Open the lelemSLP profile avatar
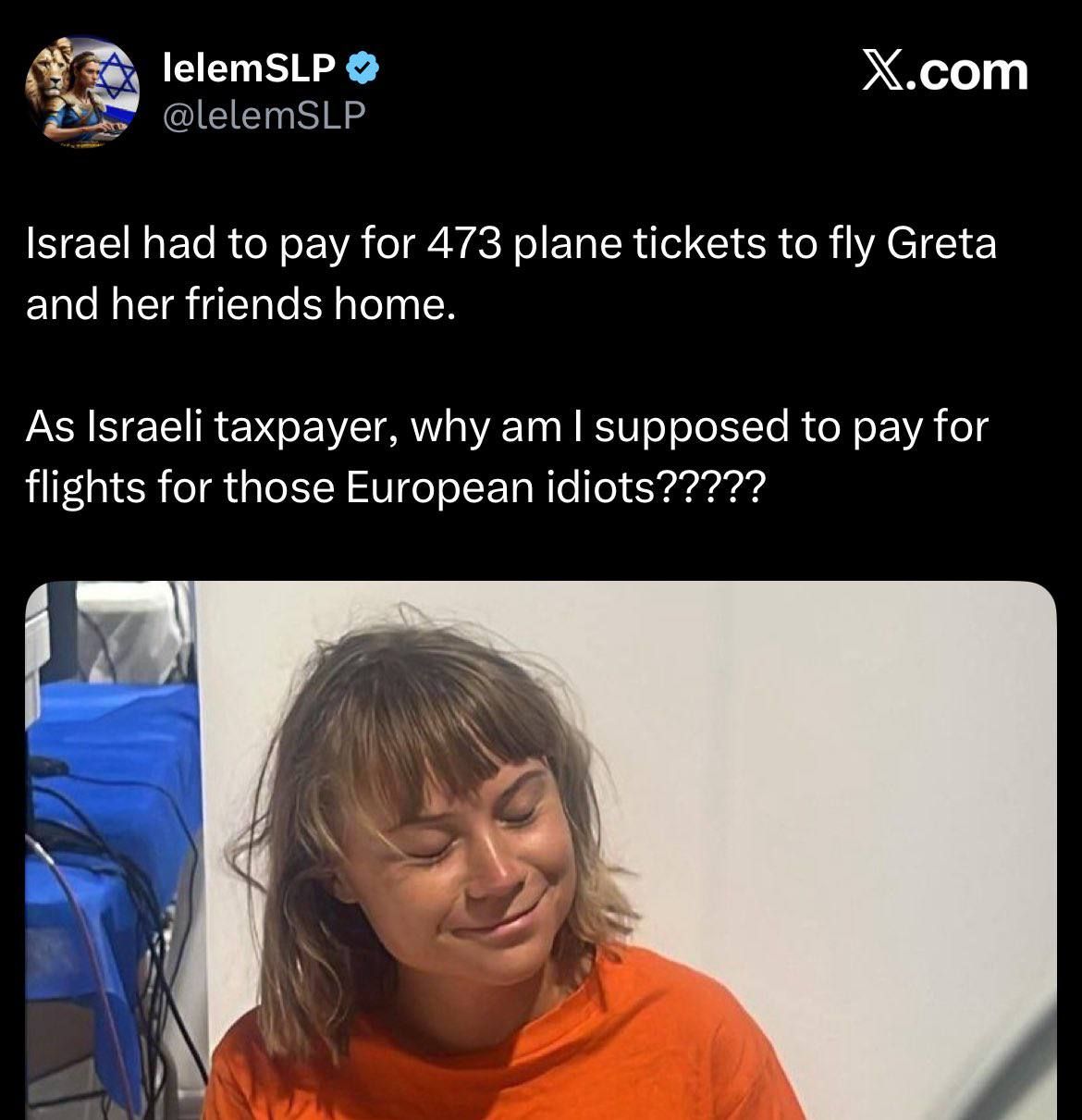Viewport: 1082px width, 1120px height. tap(81, 92)
